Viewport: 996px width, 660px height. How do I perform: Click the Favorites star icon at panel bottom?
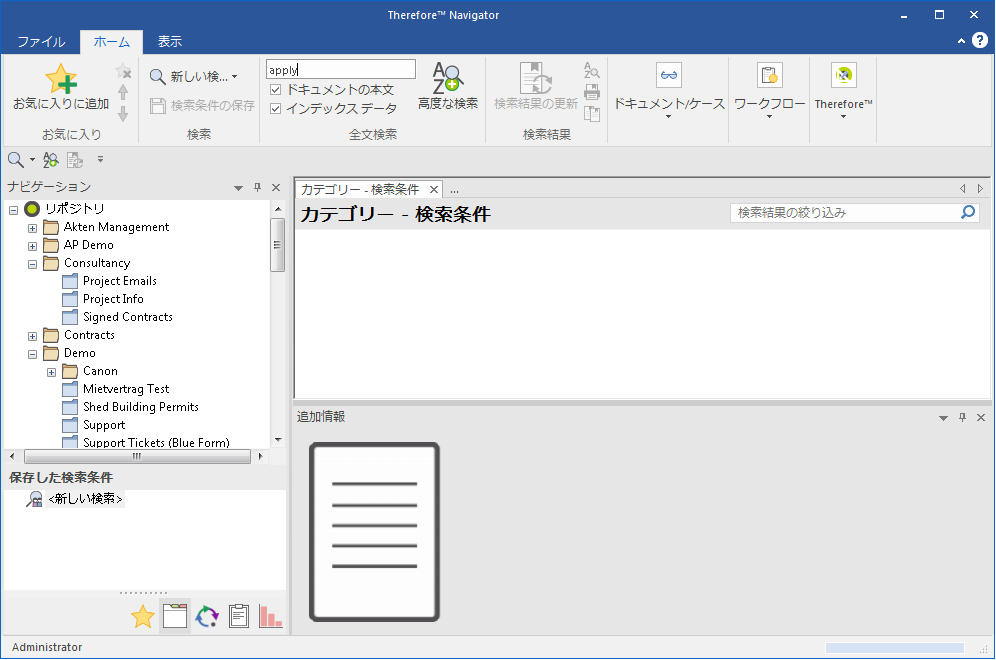click(x=143, y=616)
